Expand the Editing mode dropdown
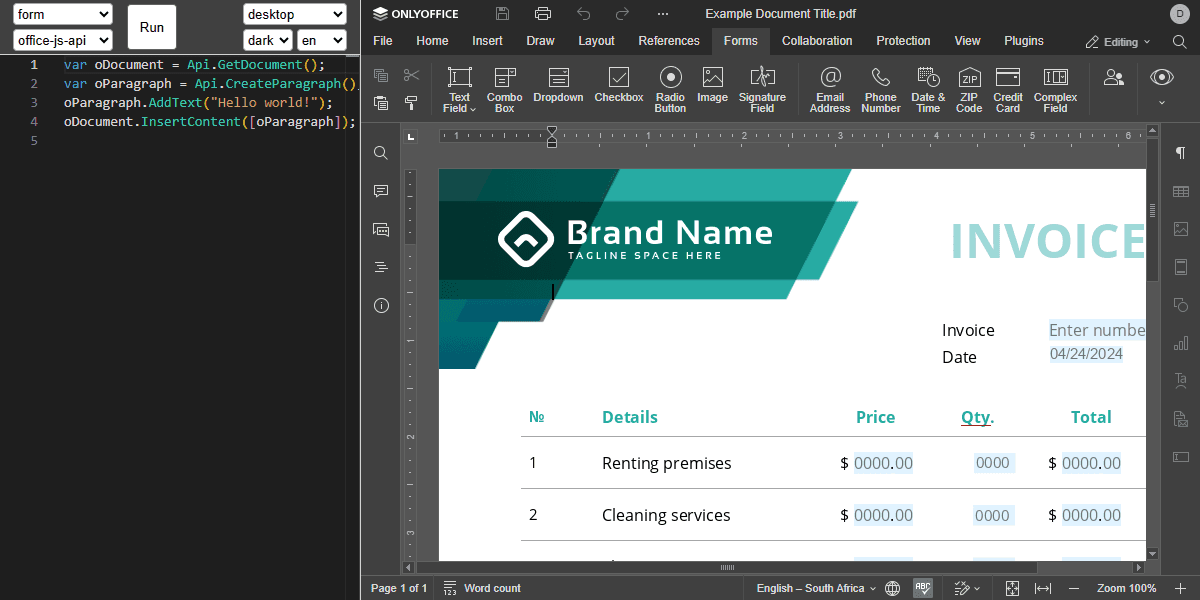Viewport: 1200px width, 600px height. coord(1118,42)
